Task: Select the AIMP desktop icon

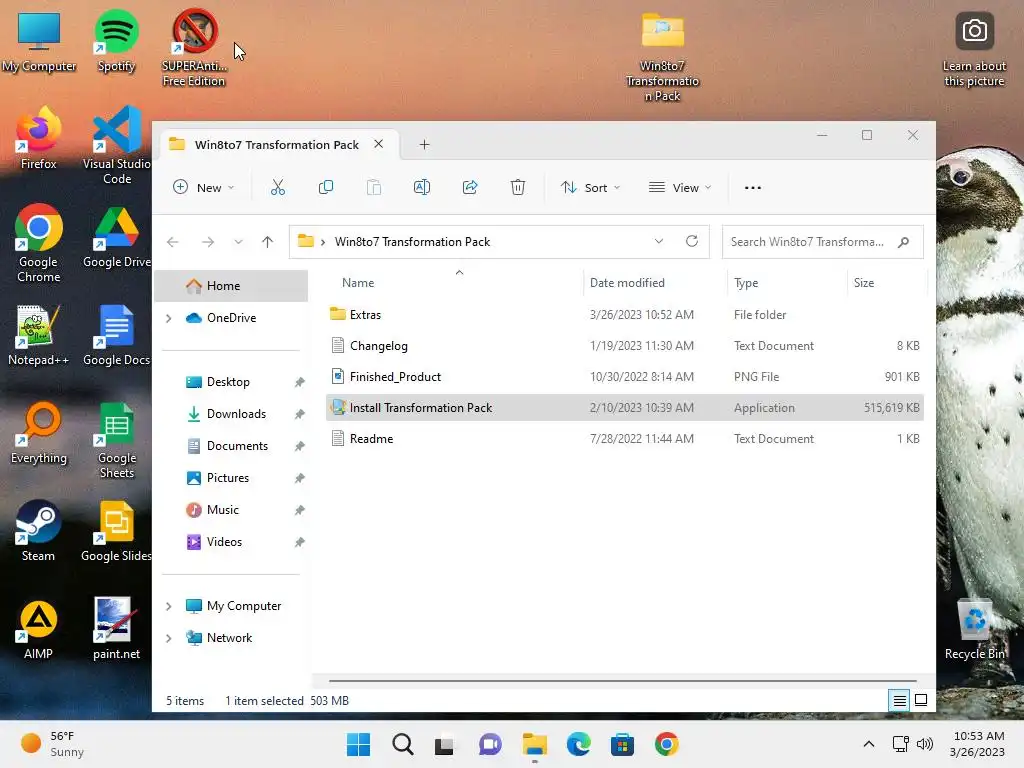Action: [x=39, y=630]
